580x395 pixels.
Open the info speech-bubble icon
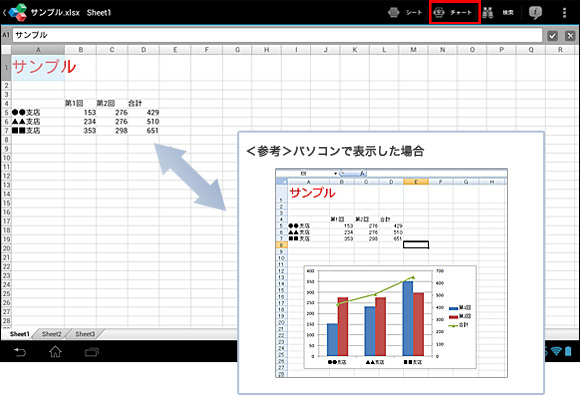[x=535, y=13]
